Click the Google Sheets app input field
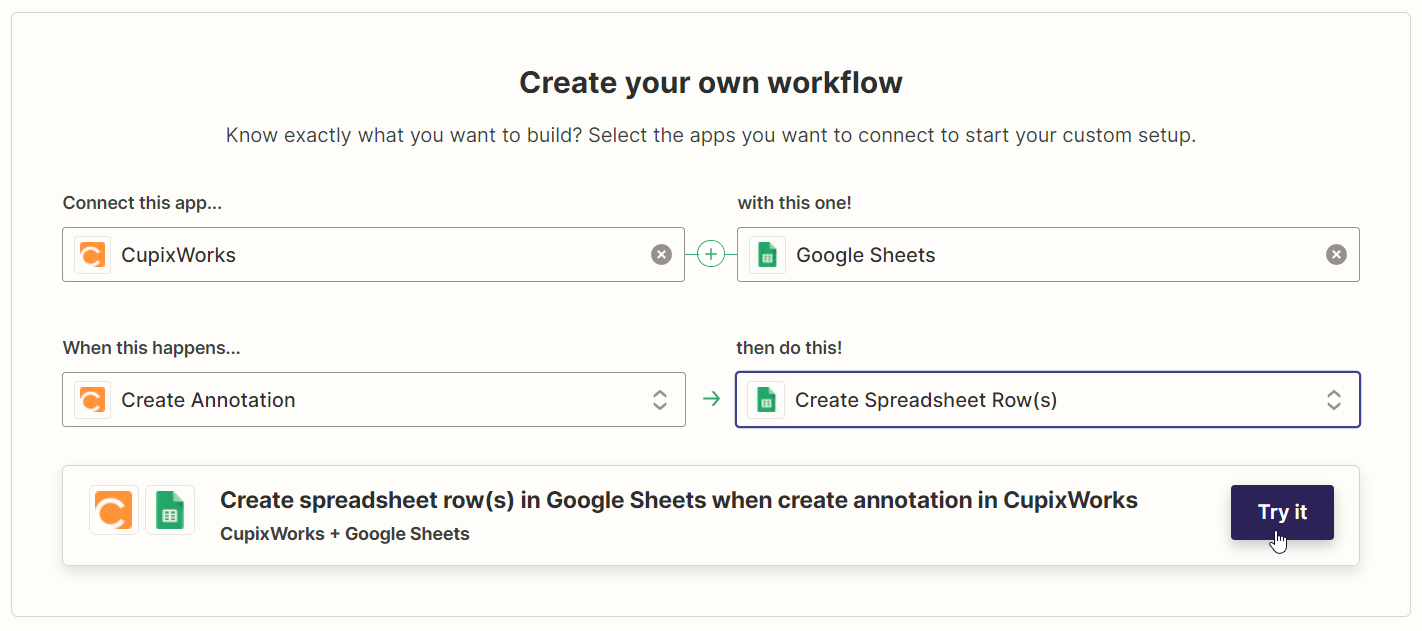The width and height of the screenshot is (1422, 631). 1048,255
